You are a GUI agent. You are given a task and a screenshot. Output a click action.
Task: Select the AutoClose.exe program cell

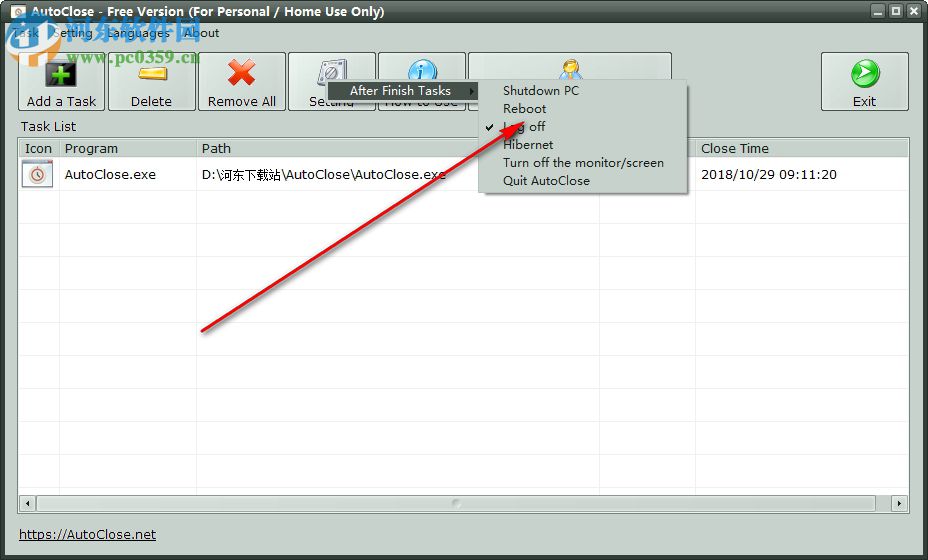click(110, 175)
